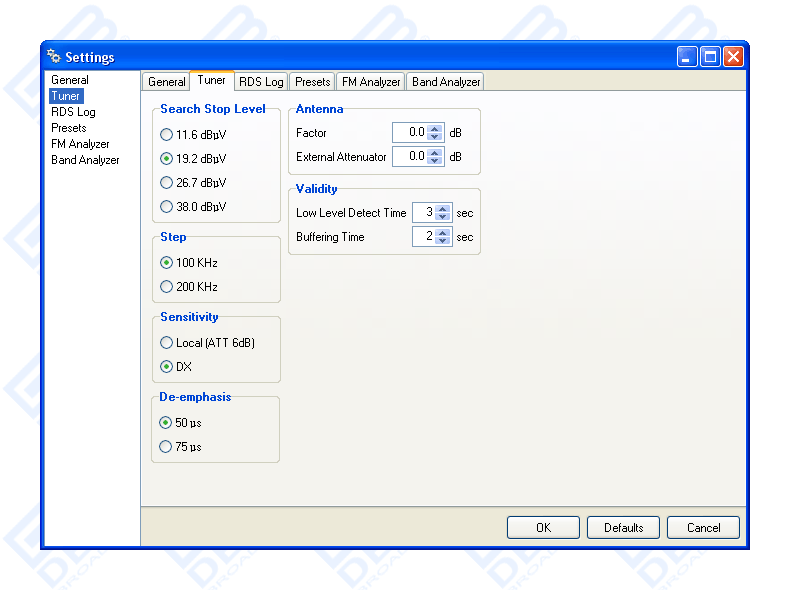The image size is (790, 590).
Task: Open the Band Analyzer tab
Action: point(446,82)
